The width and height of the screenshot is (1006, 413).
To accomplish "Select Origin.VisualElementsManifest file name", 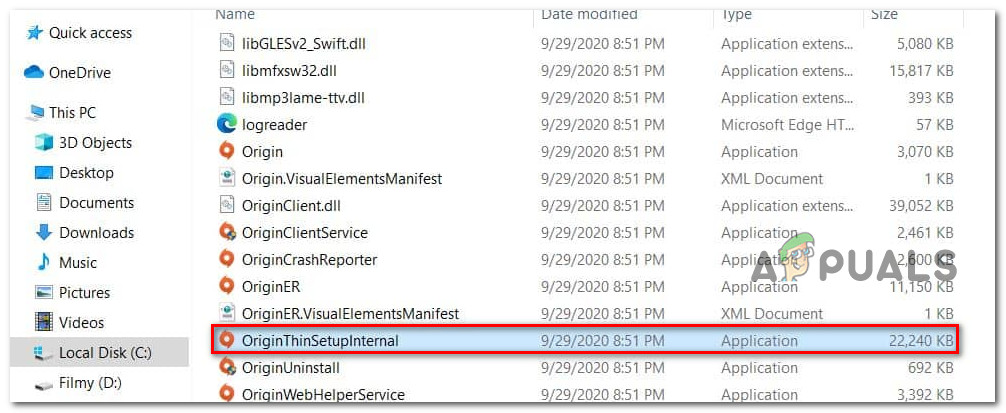I will [x=341, y=179].
